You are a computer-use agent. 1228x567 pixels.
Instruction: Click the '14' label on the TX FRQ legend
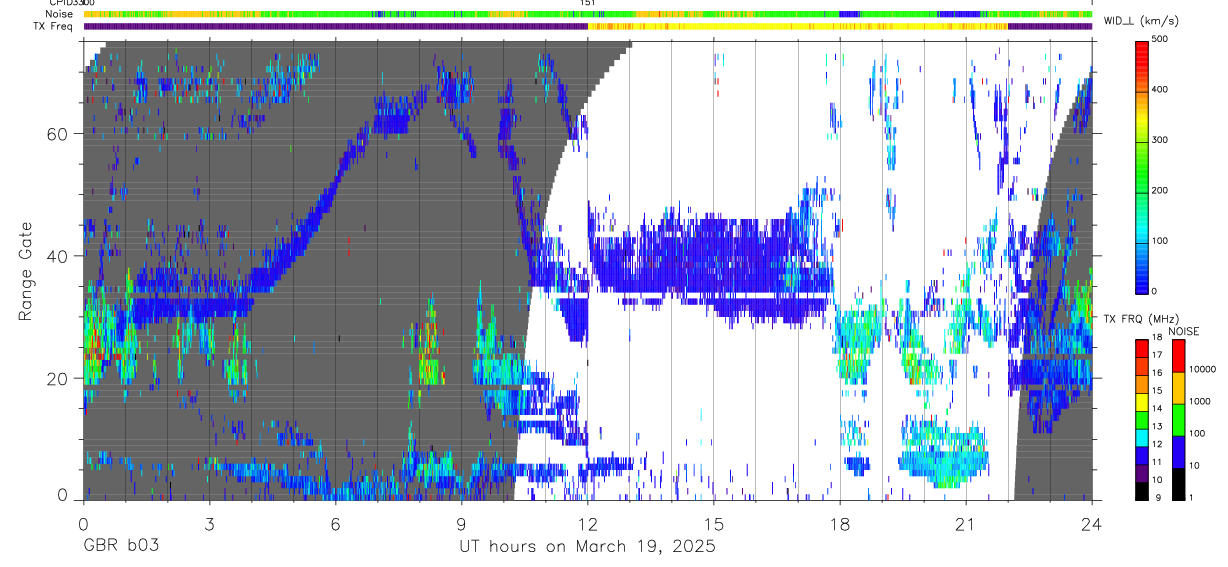(x=1157, y=408)
